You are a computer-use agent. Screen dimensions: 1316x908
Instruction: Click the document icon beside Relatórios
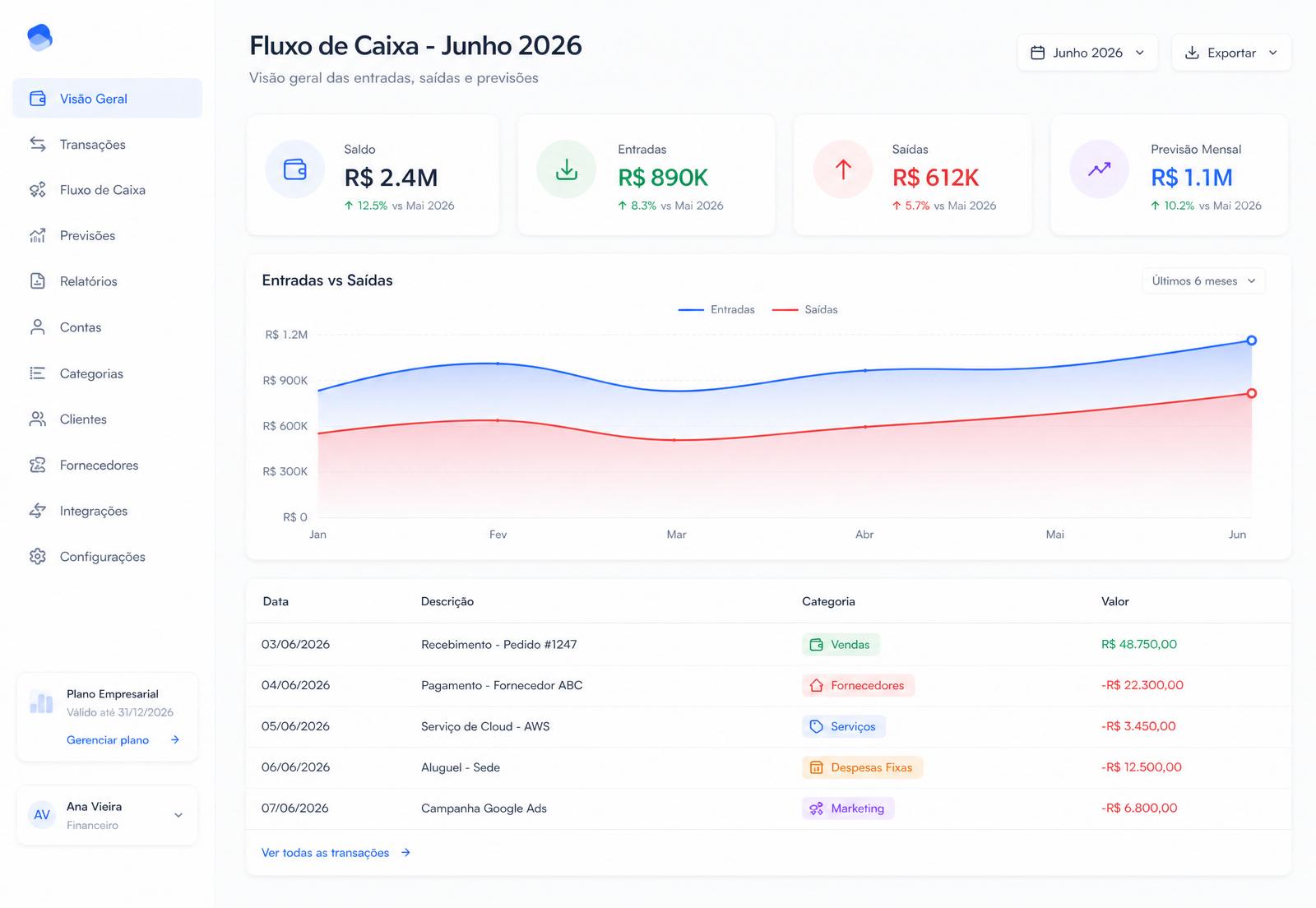(38, 281)
